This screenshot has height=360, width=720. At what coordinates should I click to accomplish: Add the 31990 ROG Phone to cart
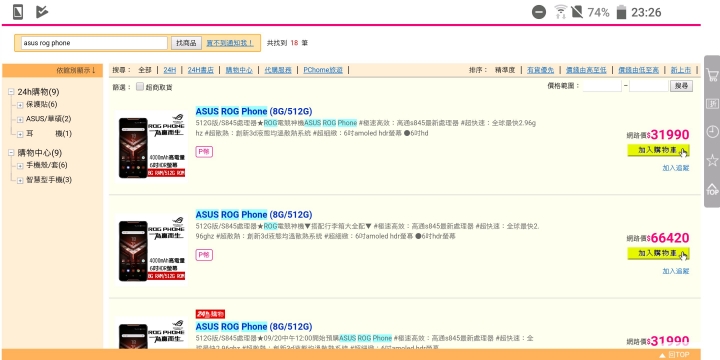(658, 151)
